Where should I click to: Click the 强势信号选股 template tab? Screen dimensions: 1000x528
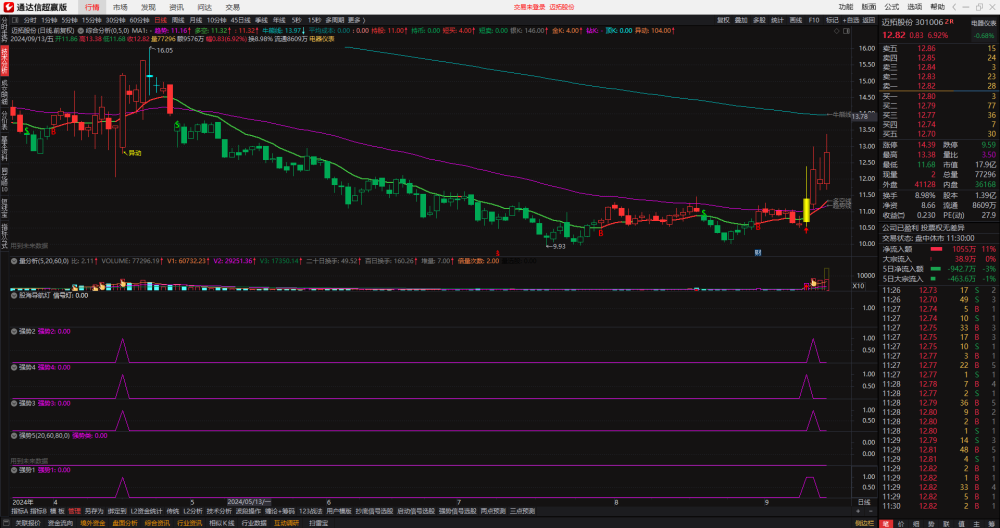point(457,511)
